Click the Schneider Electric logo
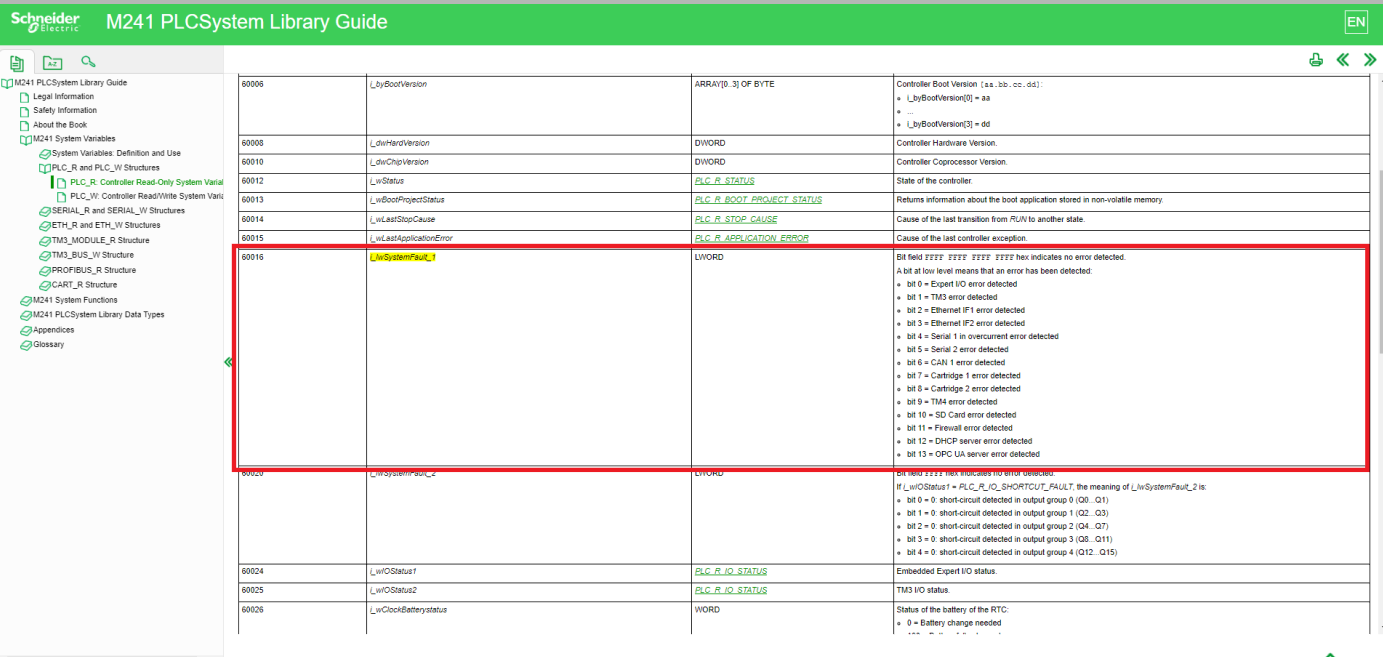1383x657 pixels. coord(45,22)
